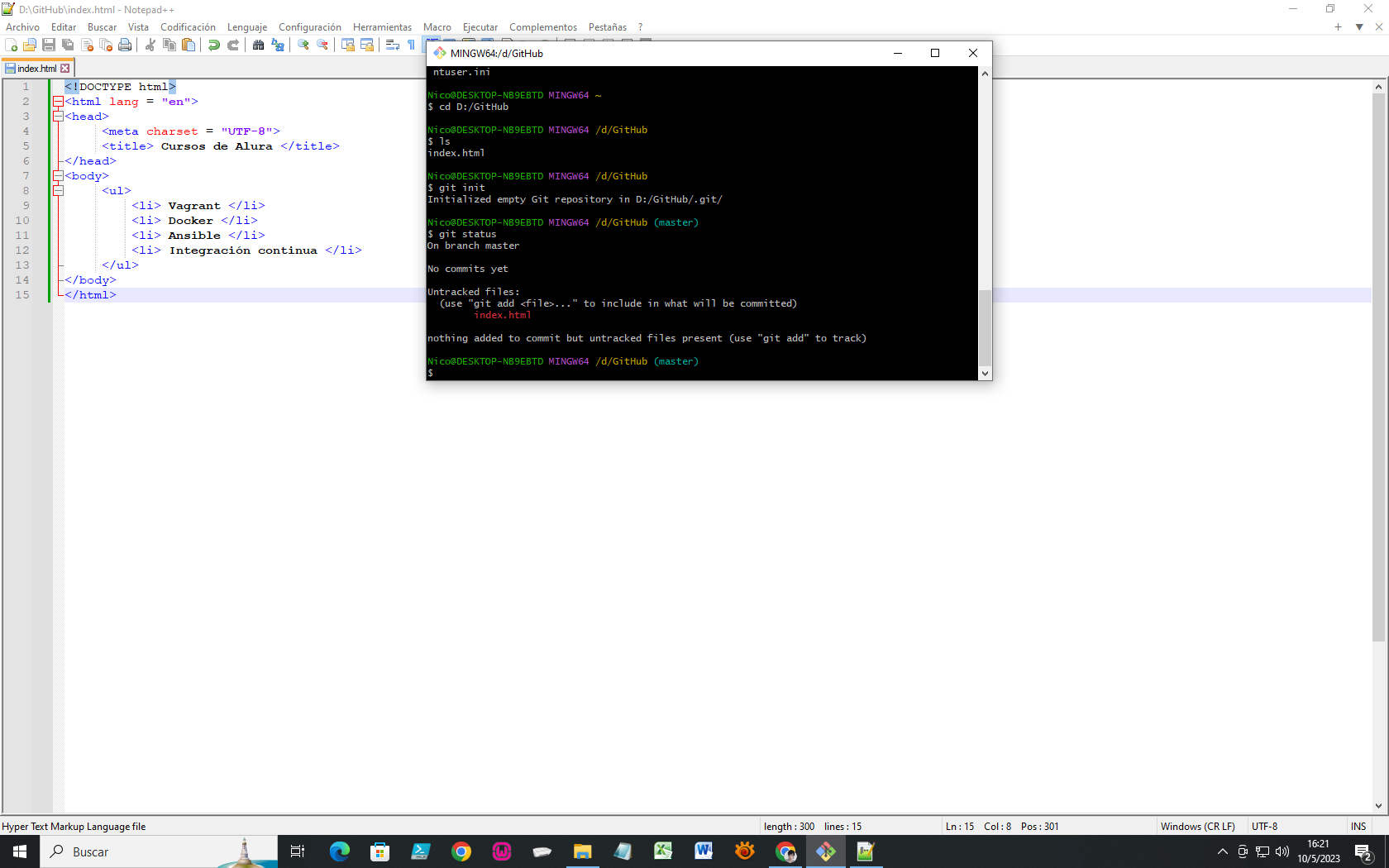Open the Pestañas menu
This screenshot has height=868, width=1389.
click(x=608, y=27)
